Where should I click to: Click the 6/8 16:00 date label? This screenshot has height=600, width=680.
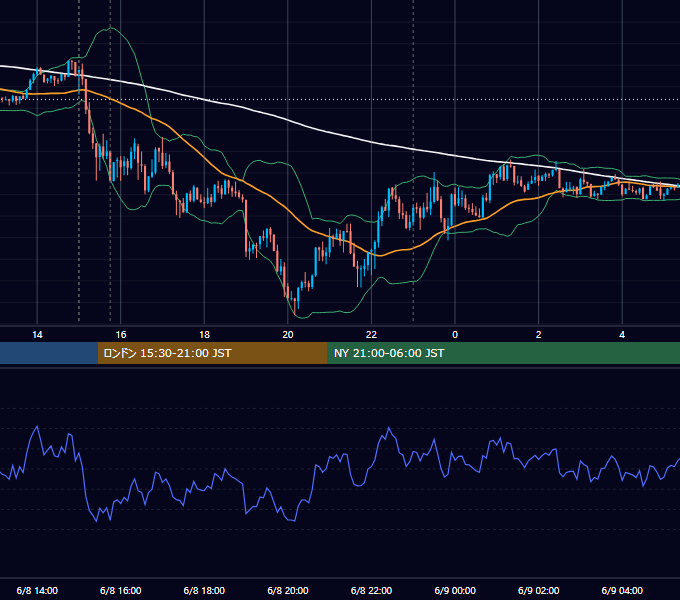(121, 590)
